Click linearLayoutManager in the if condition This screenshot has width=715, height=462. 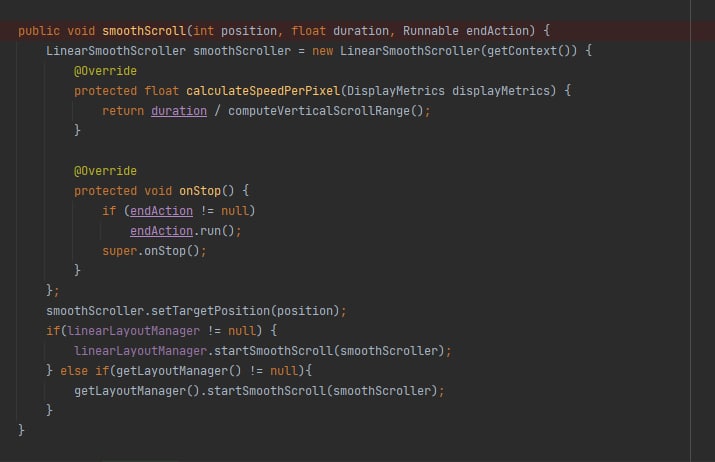click(x=133, y=331)
